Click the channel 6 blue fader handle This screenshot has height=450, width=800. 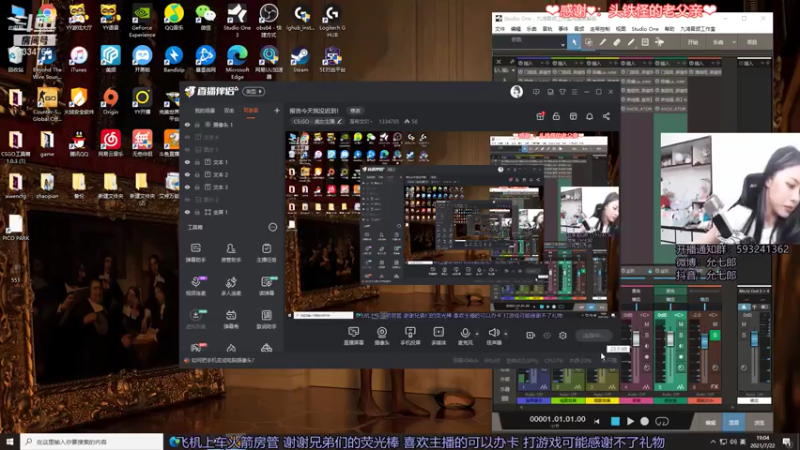tap(705, 340)
